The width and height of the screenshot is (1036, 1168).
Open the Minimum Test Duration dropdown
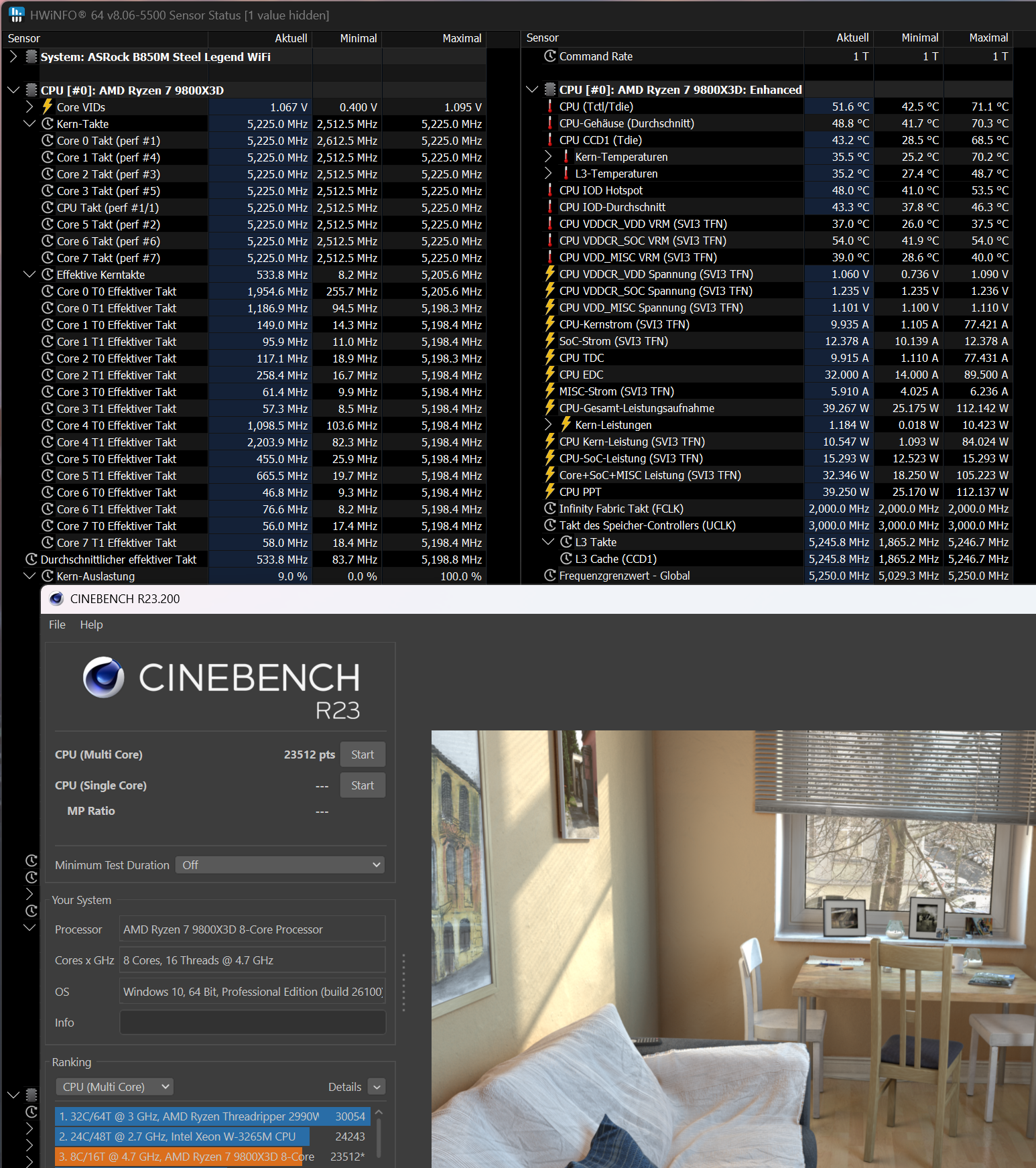point(280,864)
